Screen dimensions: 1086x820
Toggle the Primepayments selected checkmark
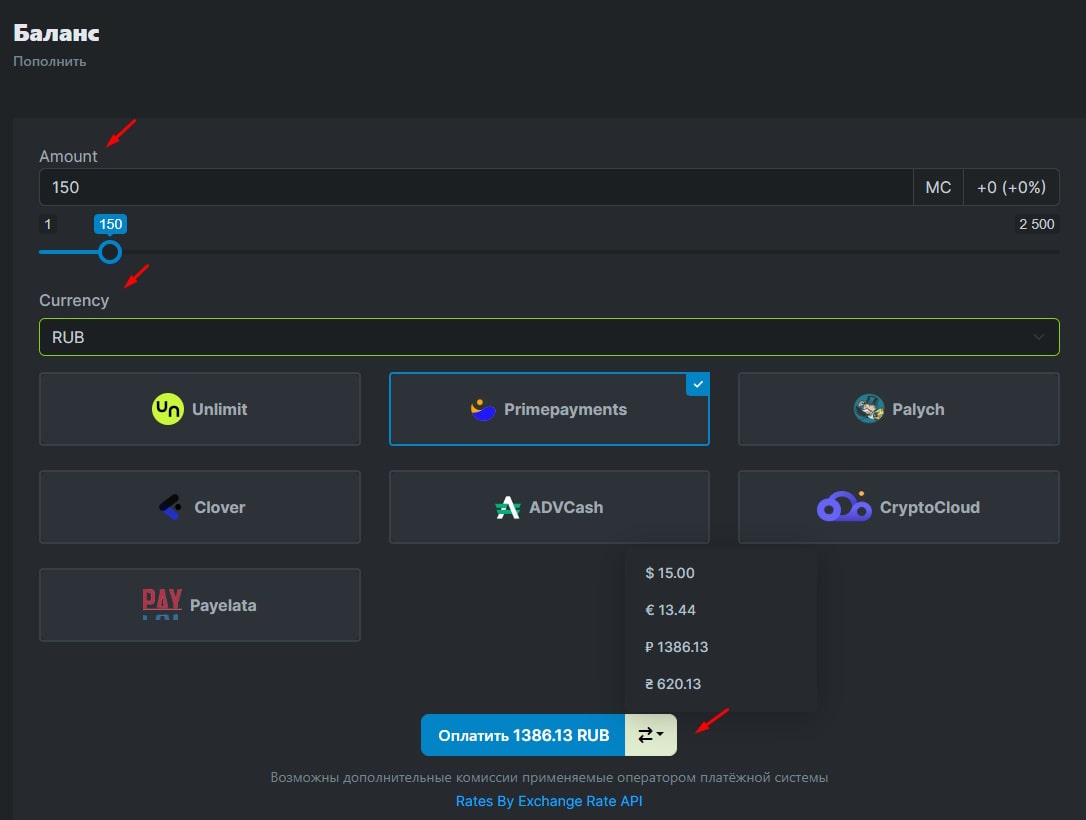point(698,384)
